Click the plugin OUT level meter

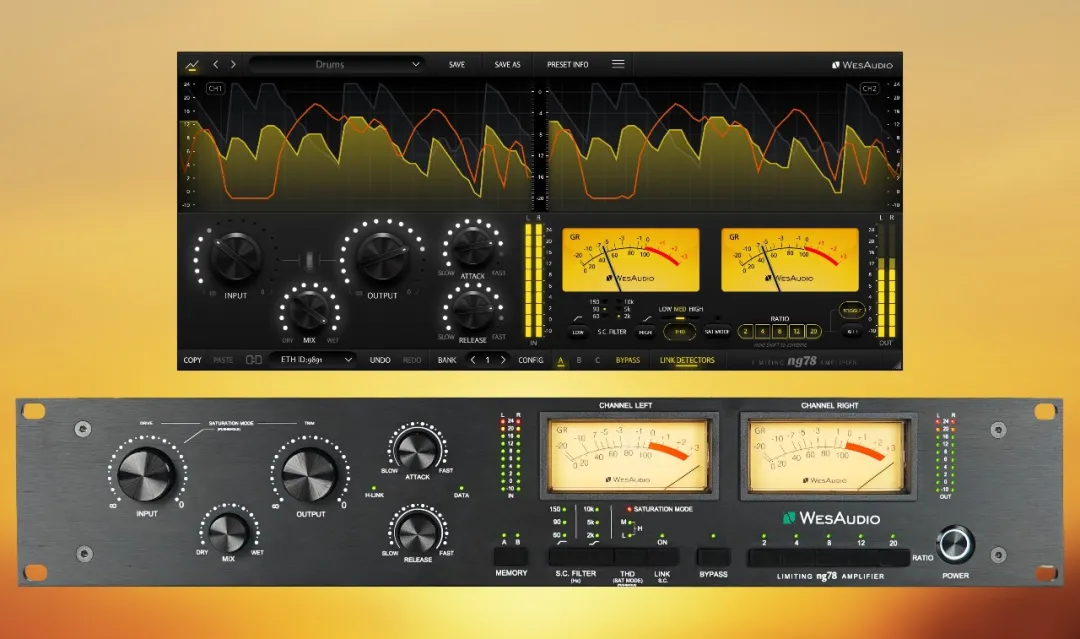click(x=886, y=280)
